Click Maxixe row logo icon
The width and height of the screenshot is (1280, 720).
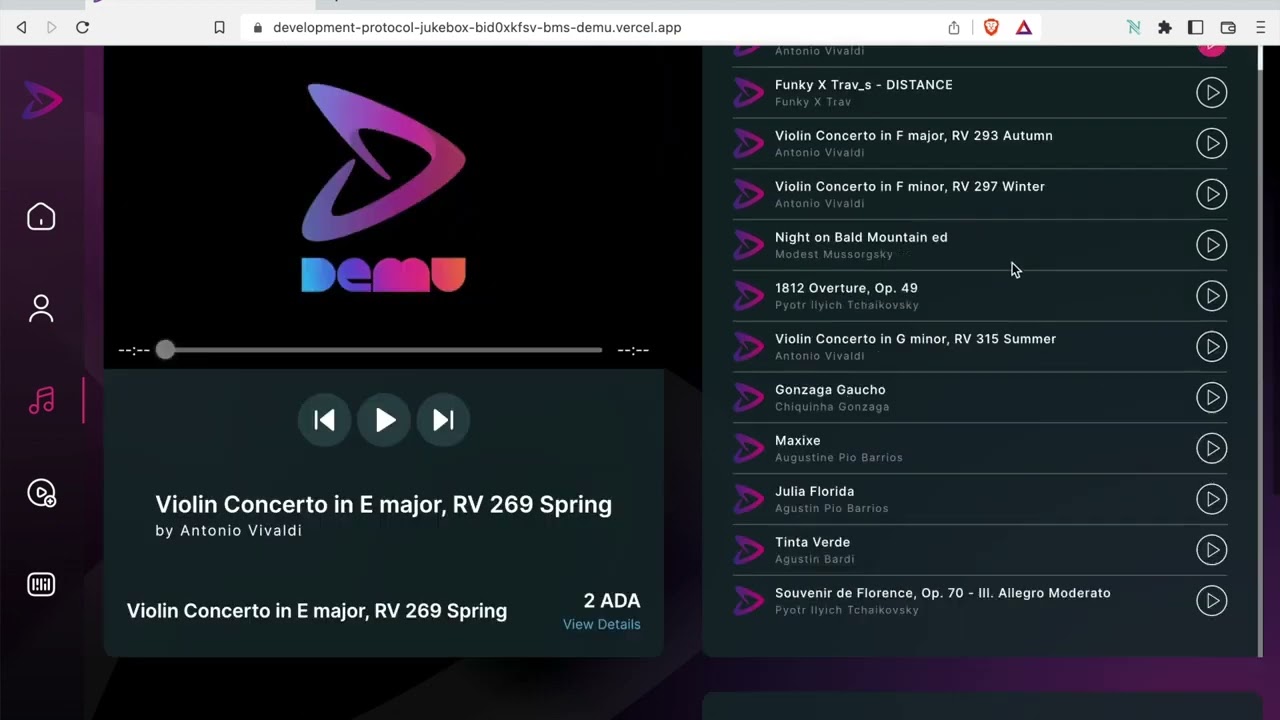(x=748, y=448)
